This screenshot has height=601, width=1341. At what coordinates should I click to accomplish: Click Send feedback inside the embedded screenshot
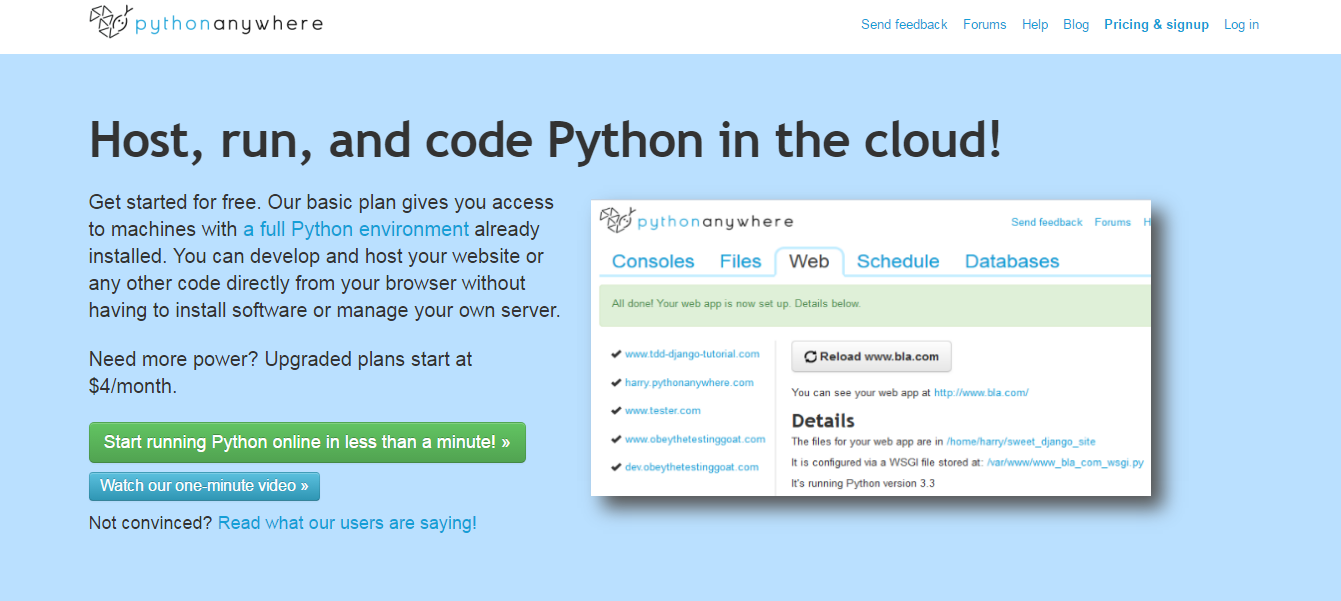[1047, 222]
